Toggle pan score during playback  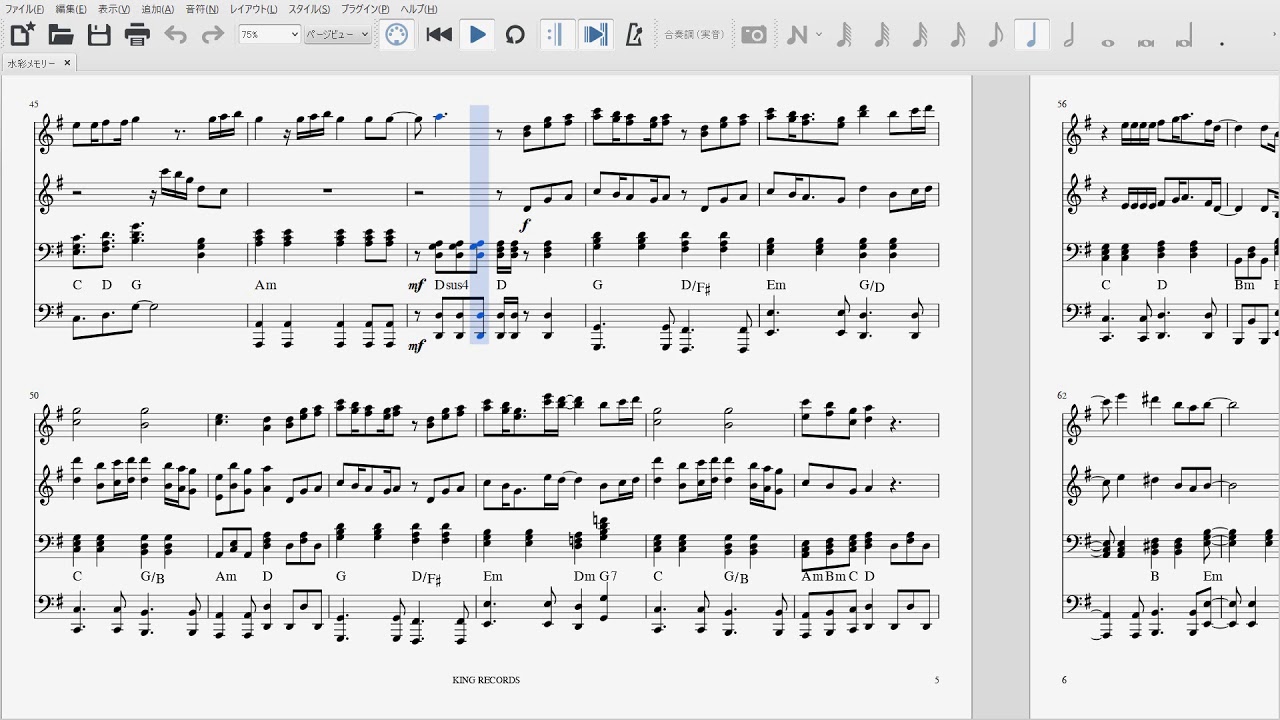pyautogui.click(x=596, y=35)
